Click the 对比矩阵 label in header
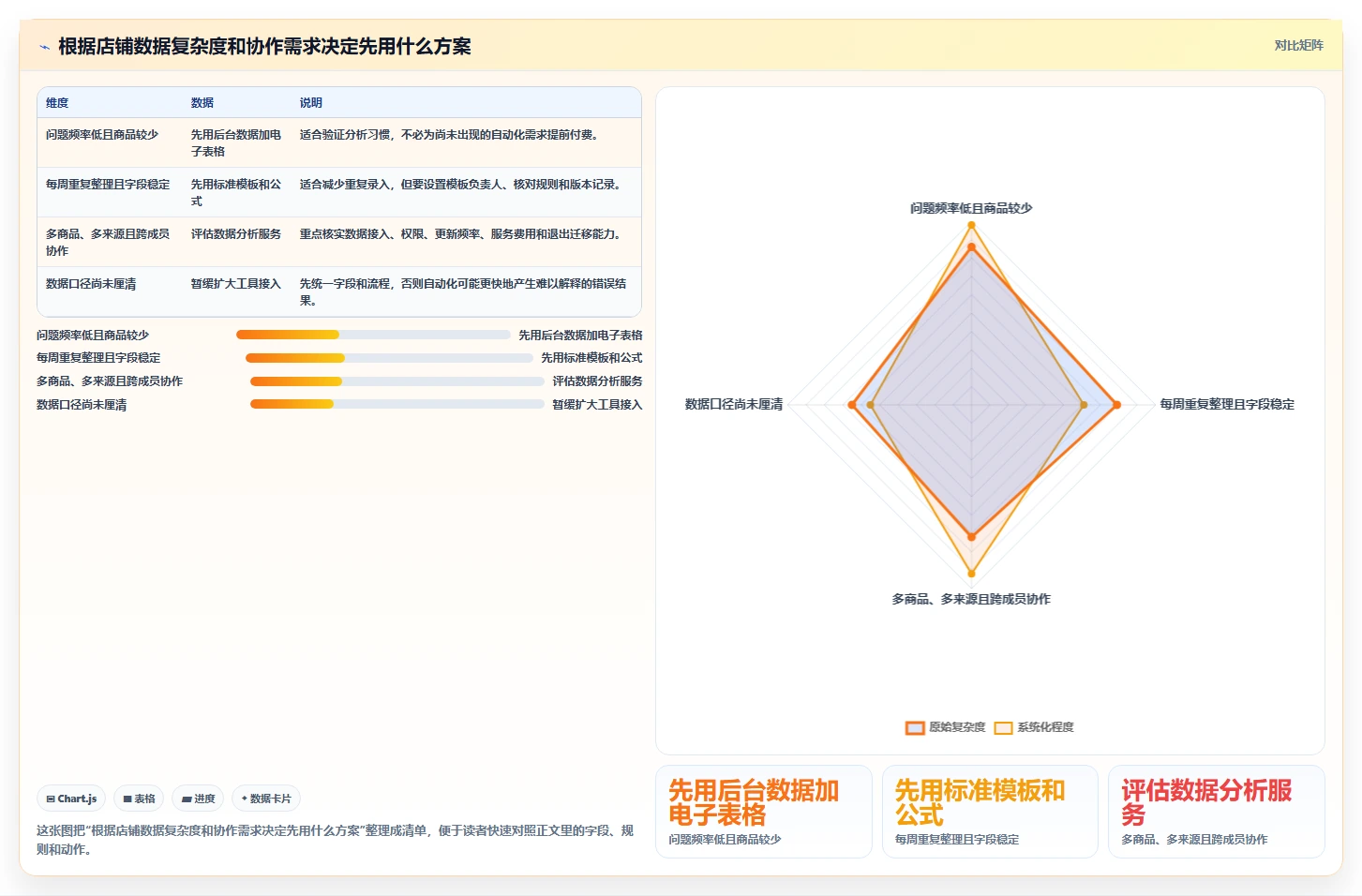The height and width of the screenshot is (896, 1362). tap(1298, 45)
